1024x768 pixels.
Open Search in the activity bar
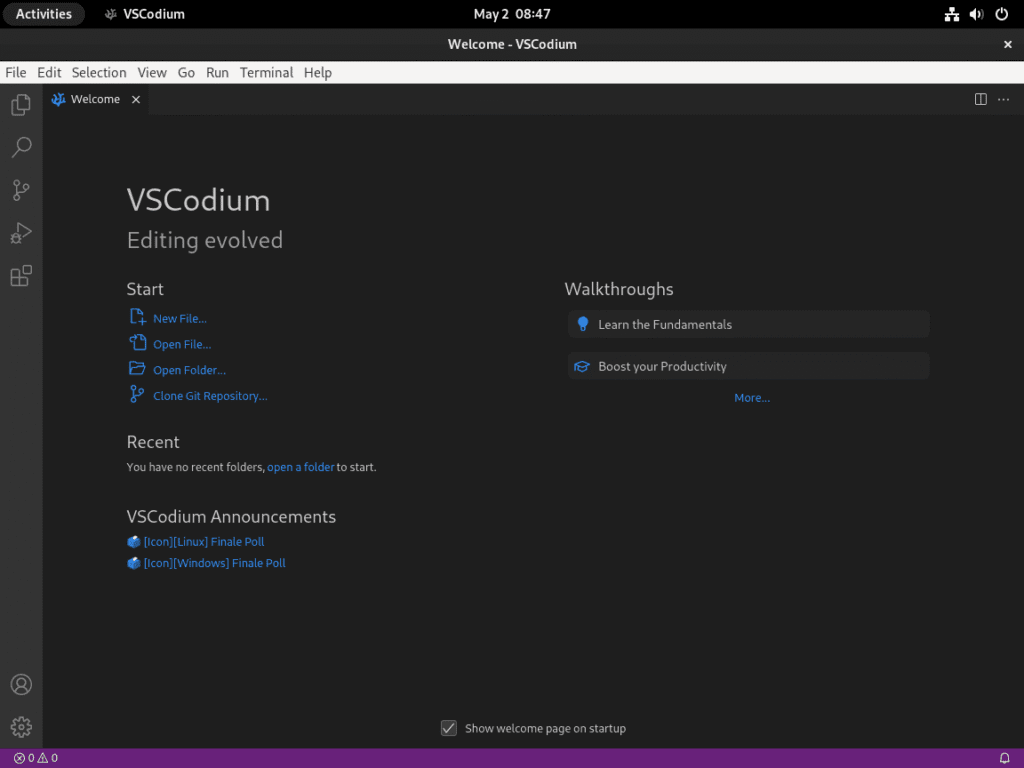(20, 147)
